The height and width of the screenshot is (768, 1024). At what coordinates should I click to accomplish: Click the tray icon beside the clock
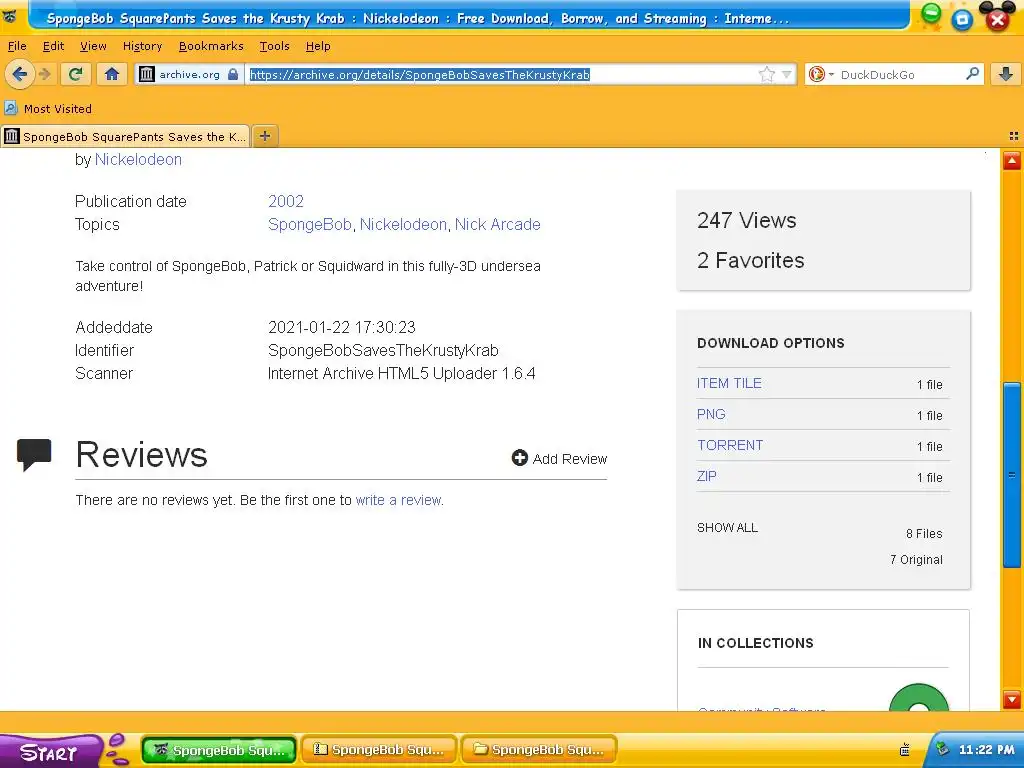[942, 749]
